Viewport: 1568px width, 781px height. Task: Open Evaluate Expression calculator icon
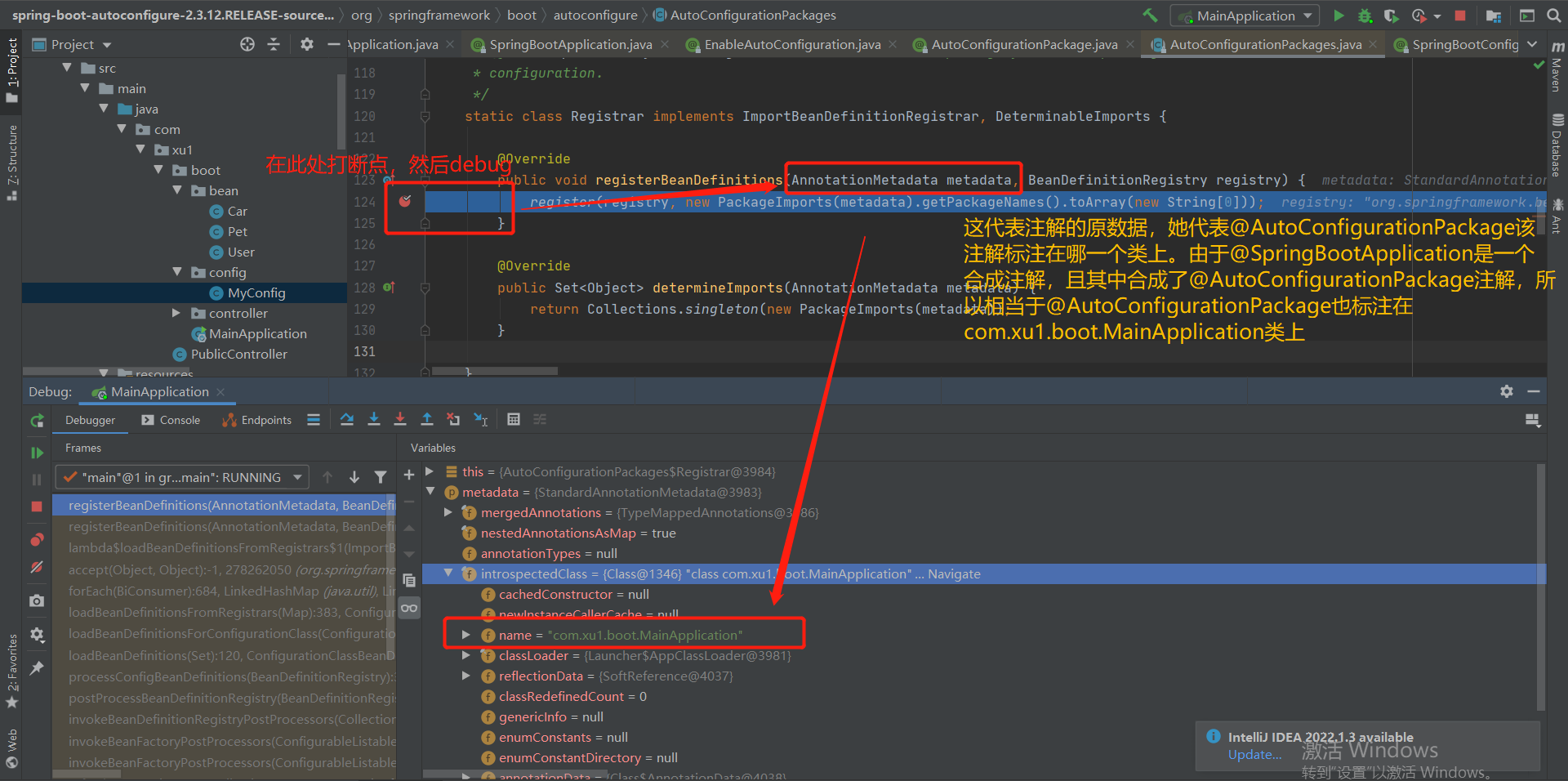[x=514, y=419]
